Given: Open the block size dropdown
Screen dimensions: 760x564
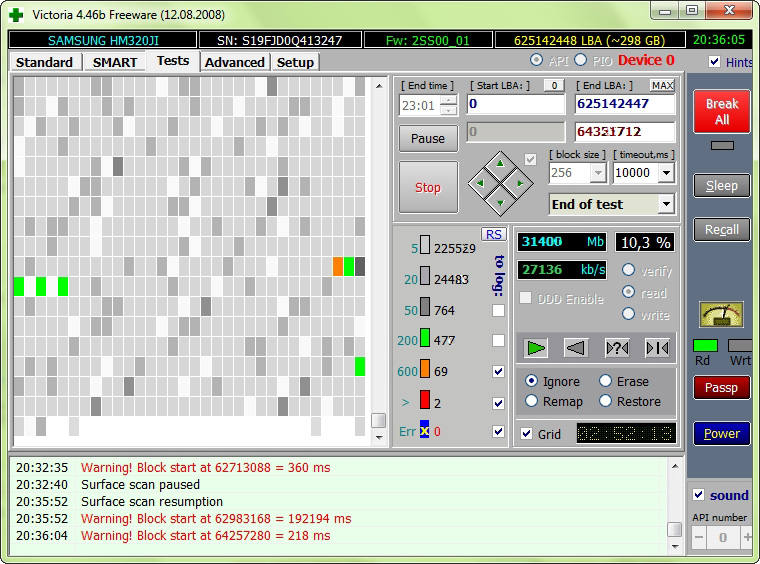Looking at the screenshot, I should pyautogui.click(x=599, y=172).
